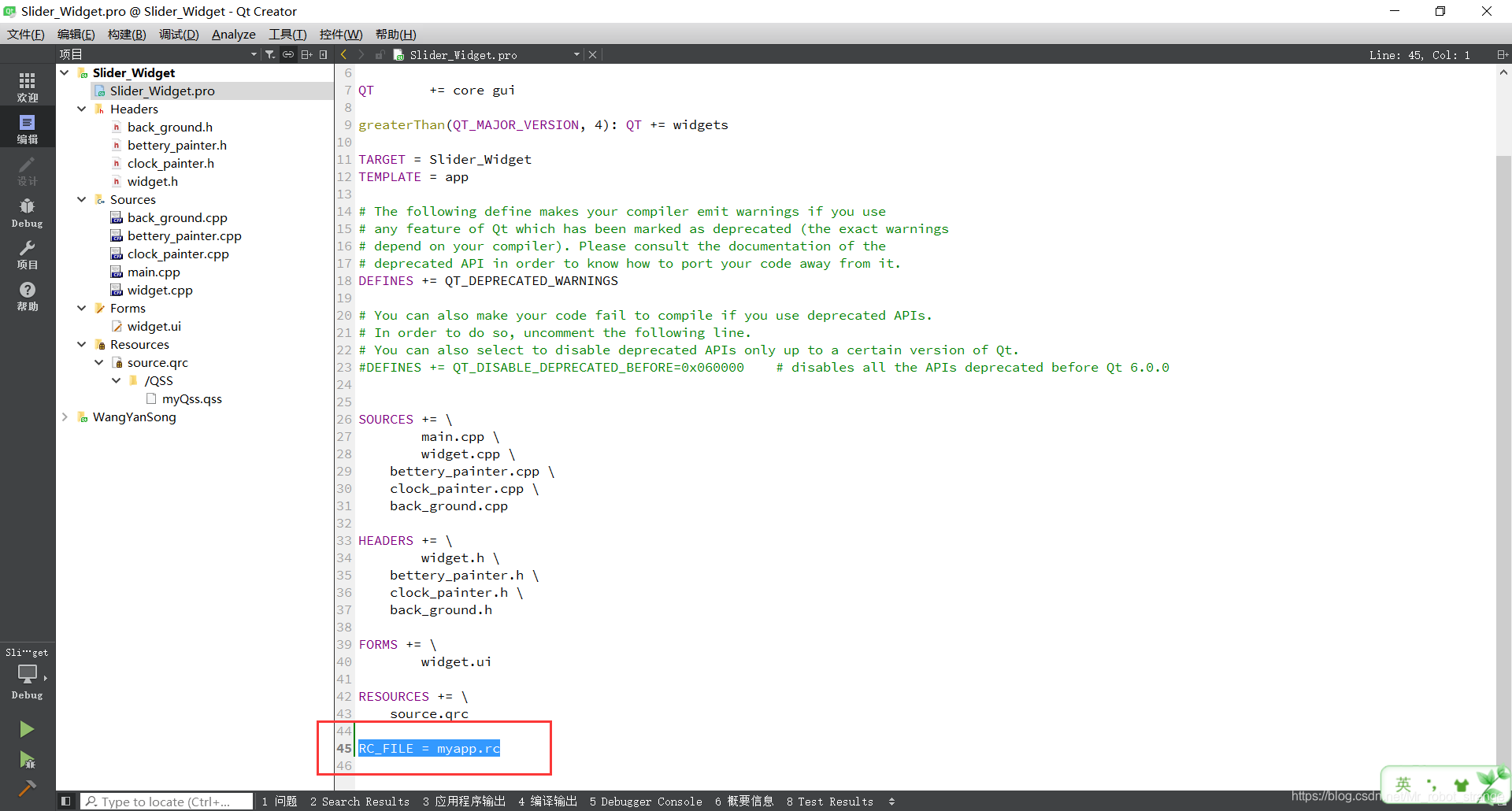Open the kit selector monitor icon
Viewport: 1512px width, 811px height.
point(28,676)
